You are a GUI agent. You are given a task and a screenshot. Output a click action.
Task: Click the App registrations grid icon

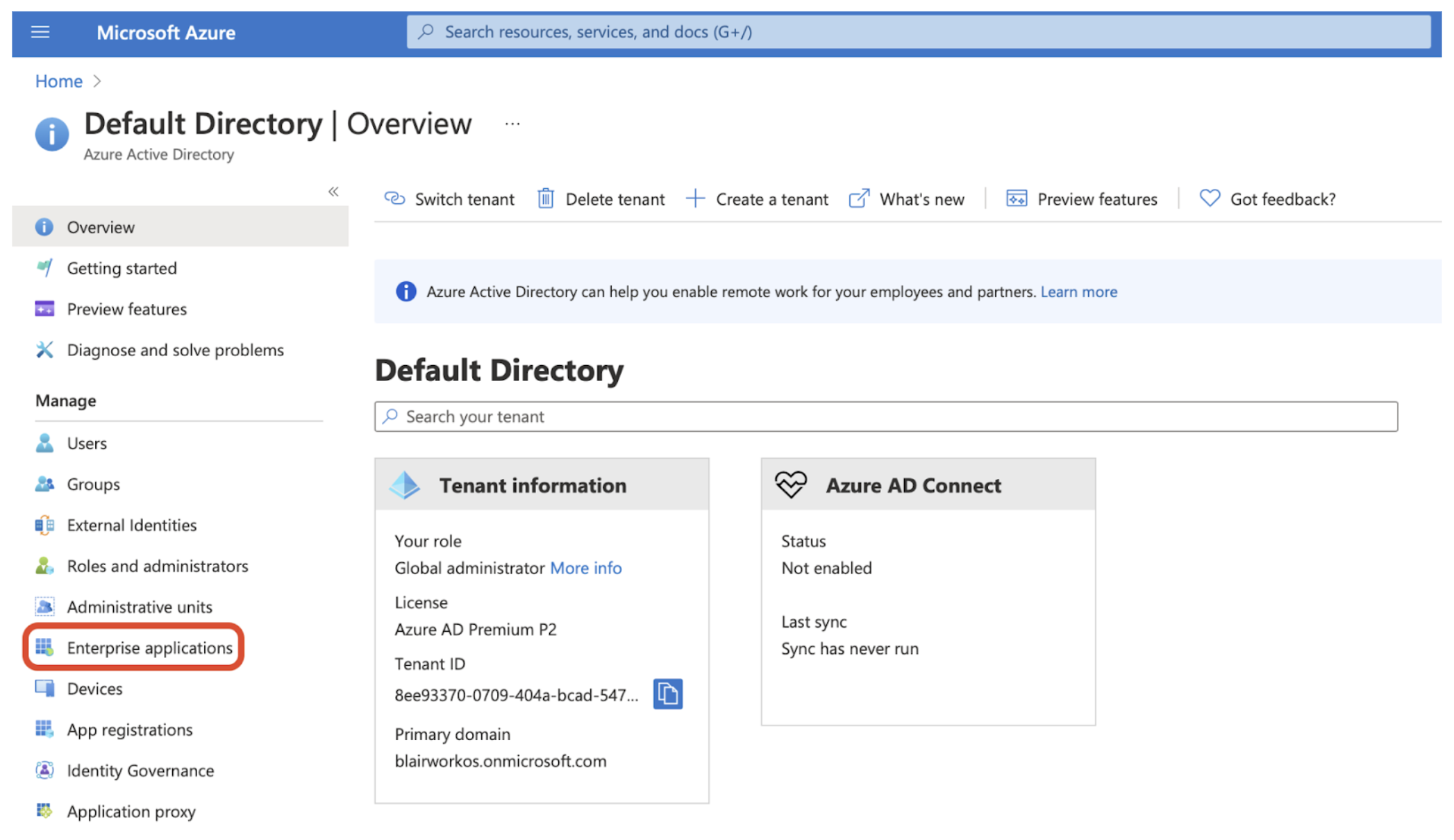point(44,730)
